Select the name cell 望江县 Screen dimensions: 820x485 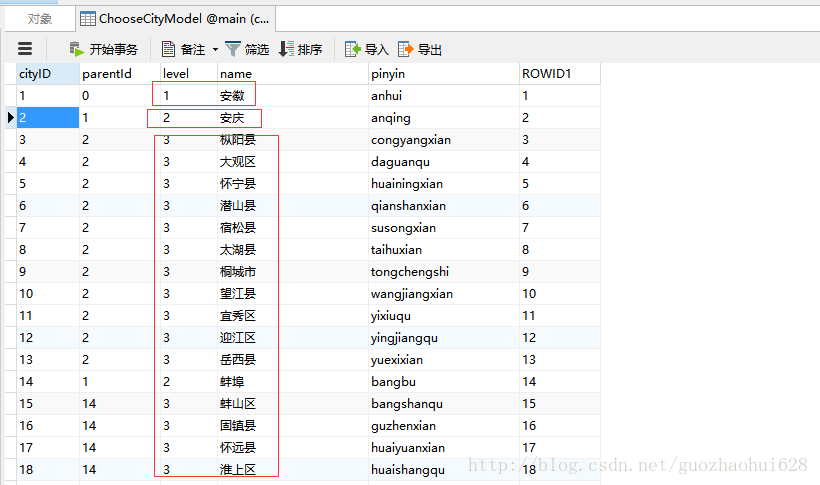coord(293,294)
